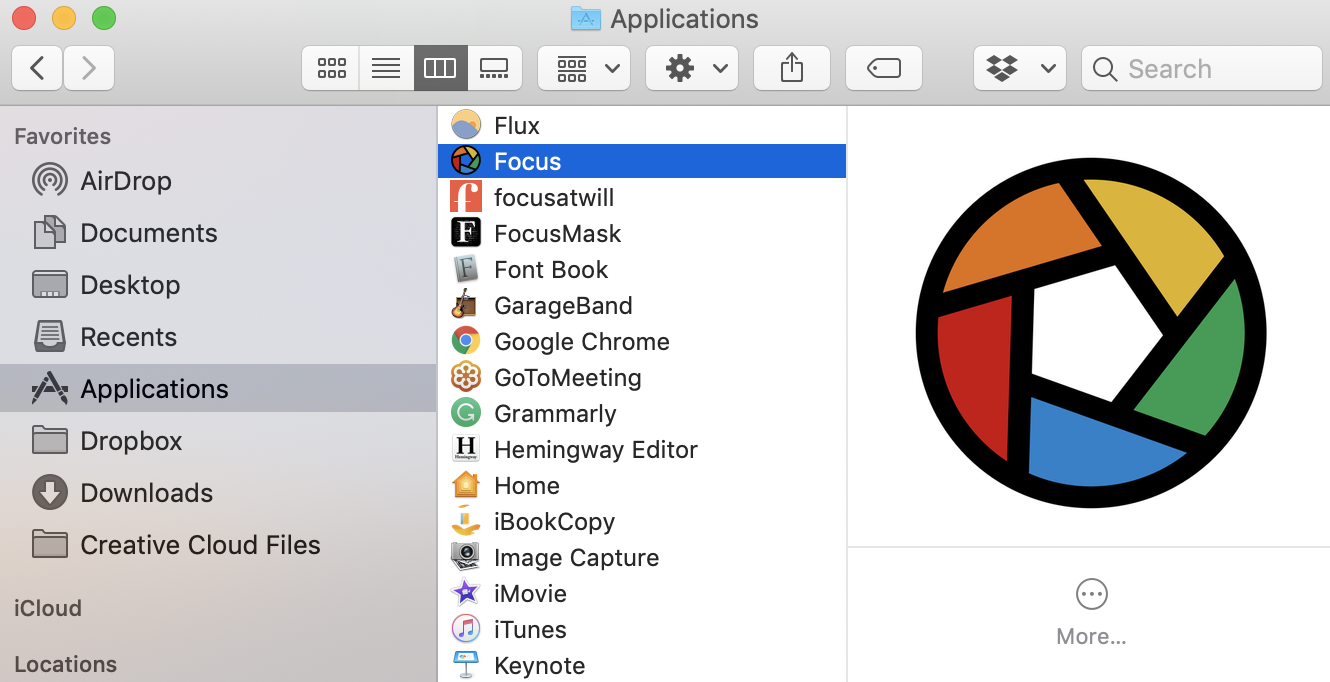This screenshot has width=1330, height=682.
Task: Open AirDrop in the sidebar
Action: (x=218, y=181)
